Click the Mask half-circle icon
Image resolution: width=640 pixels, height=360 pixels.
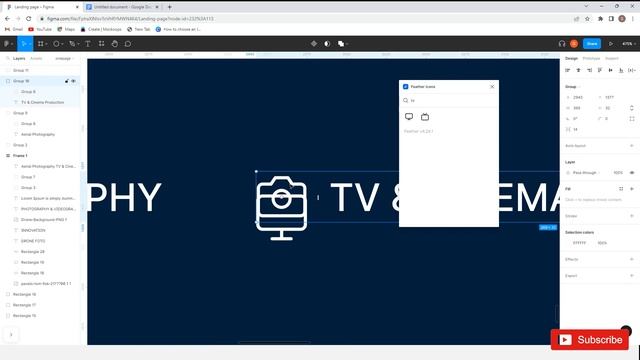point(327,44)
